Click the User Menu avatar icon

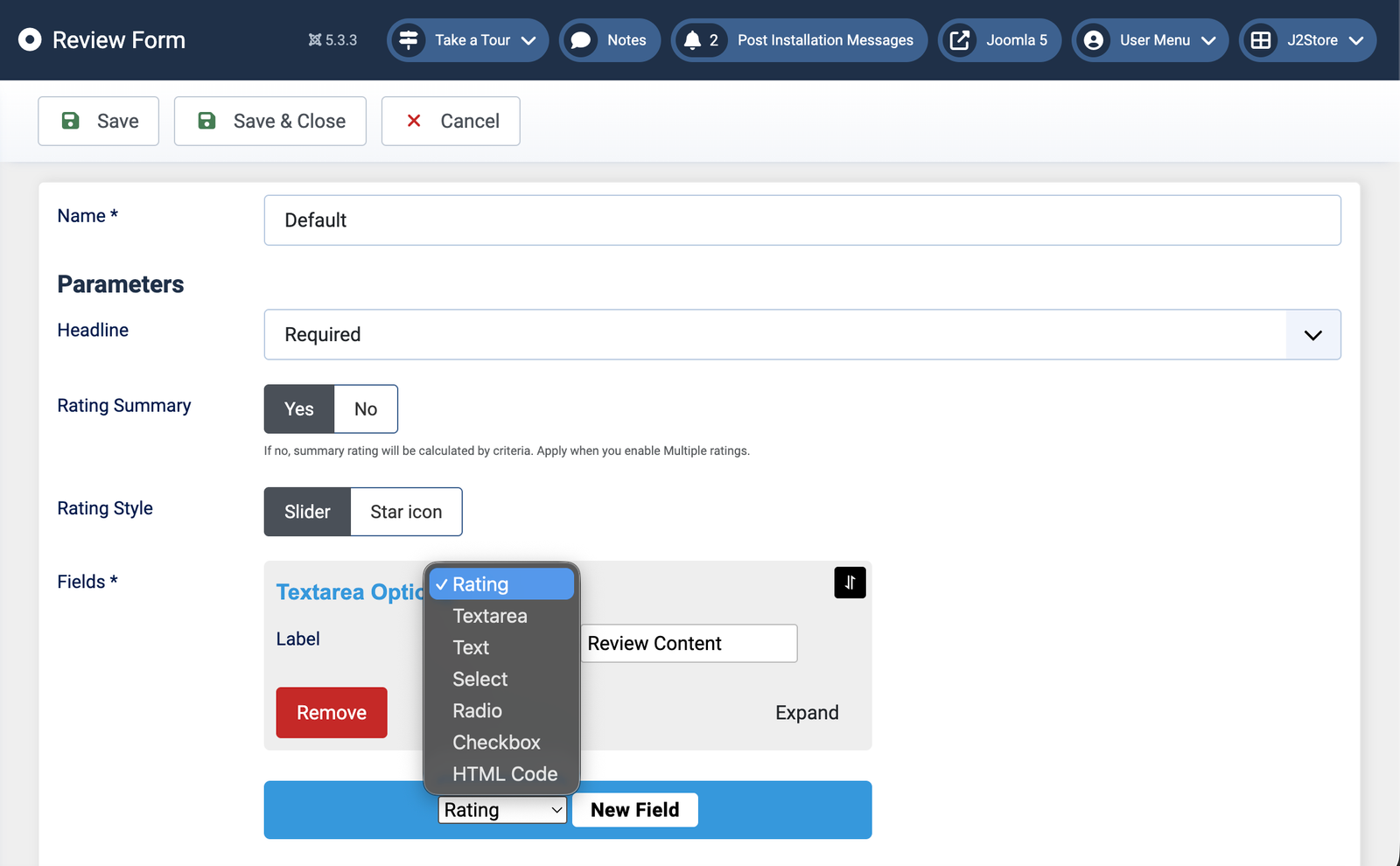[1093, 40]
